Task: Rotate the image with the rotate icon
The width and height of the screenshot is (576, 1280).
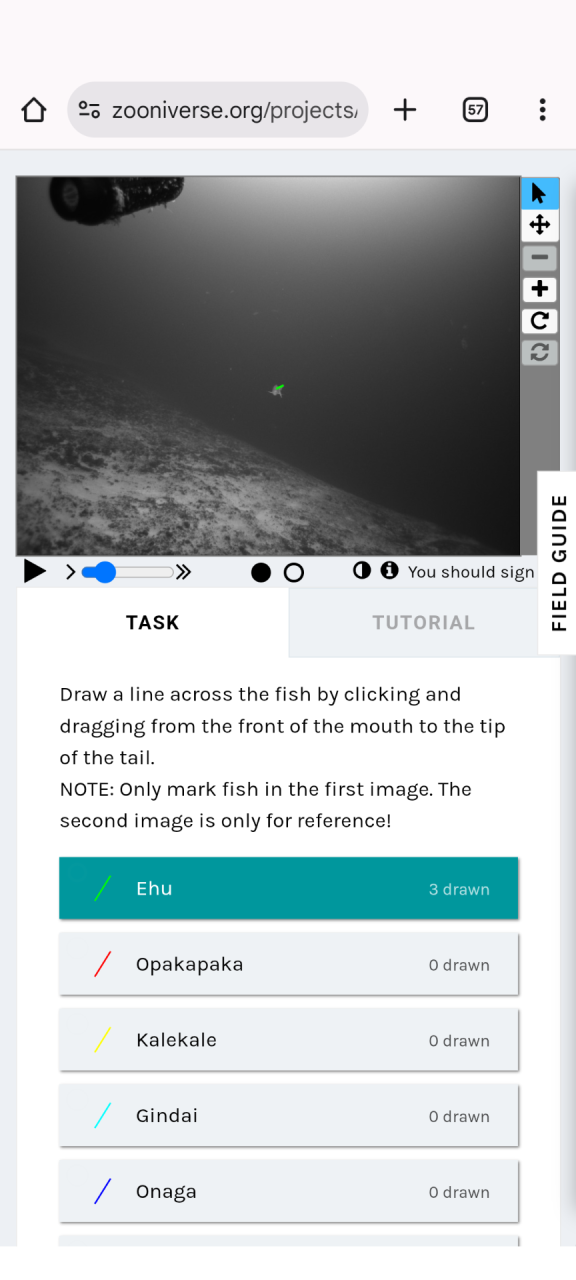Action: (x=540, y=321)
